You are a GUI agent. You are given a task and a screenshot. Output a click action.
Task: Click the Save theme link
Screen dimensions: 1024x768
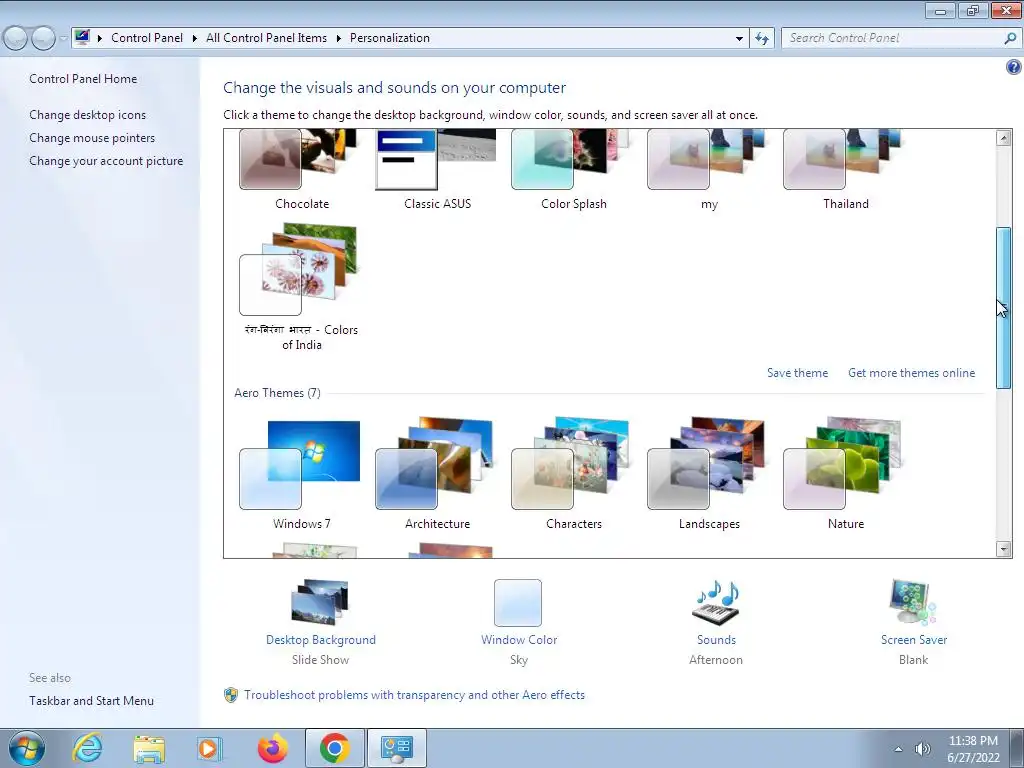797,373
